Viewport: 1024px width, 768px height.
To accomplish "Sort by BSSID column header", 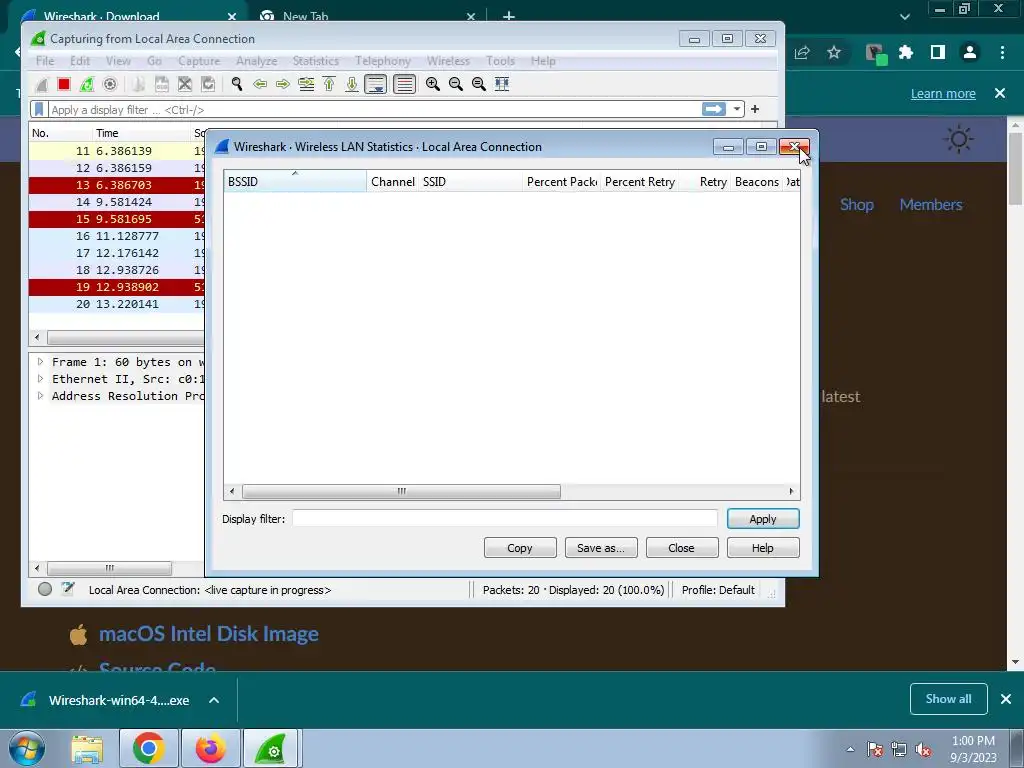I will tap(295, 182).
